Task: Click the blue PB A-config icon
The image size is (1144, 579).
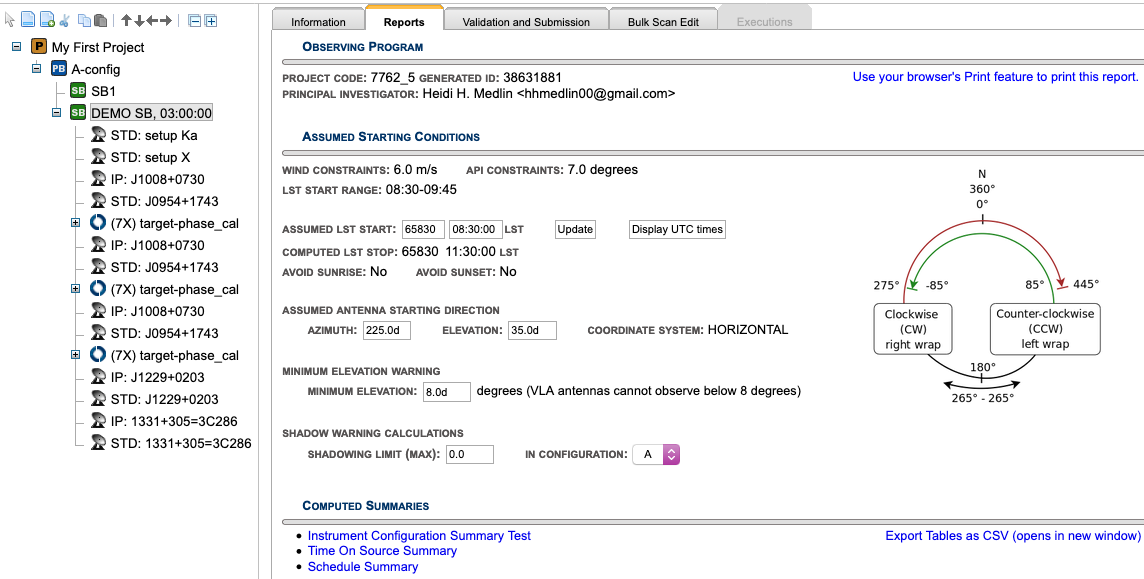Action: (59, 69)
